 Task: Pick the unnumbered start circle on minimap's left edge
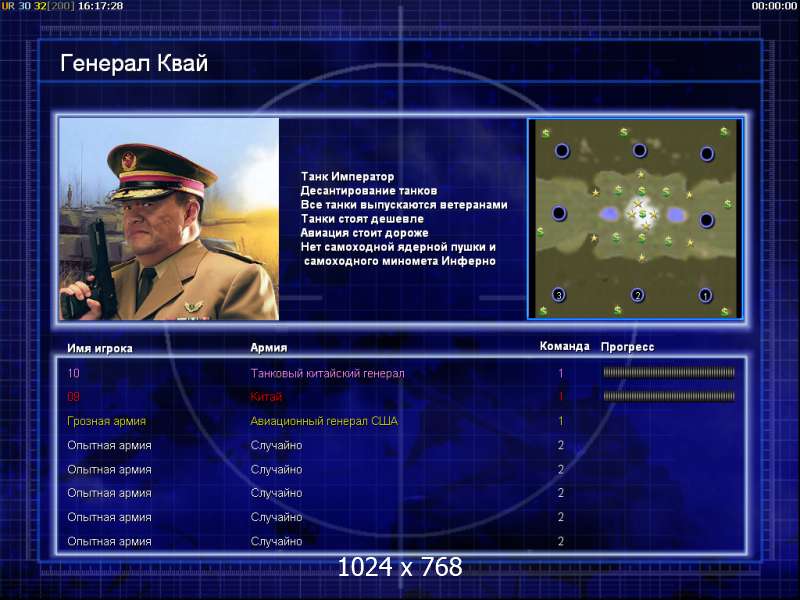559,213
